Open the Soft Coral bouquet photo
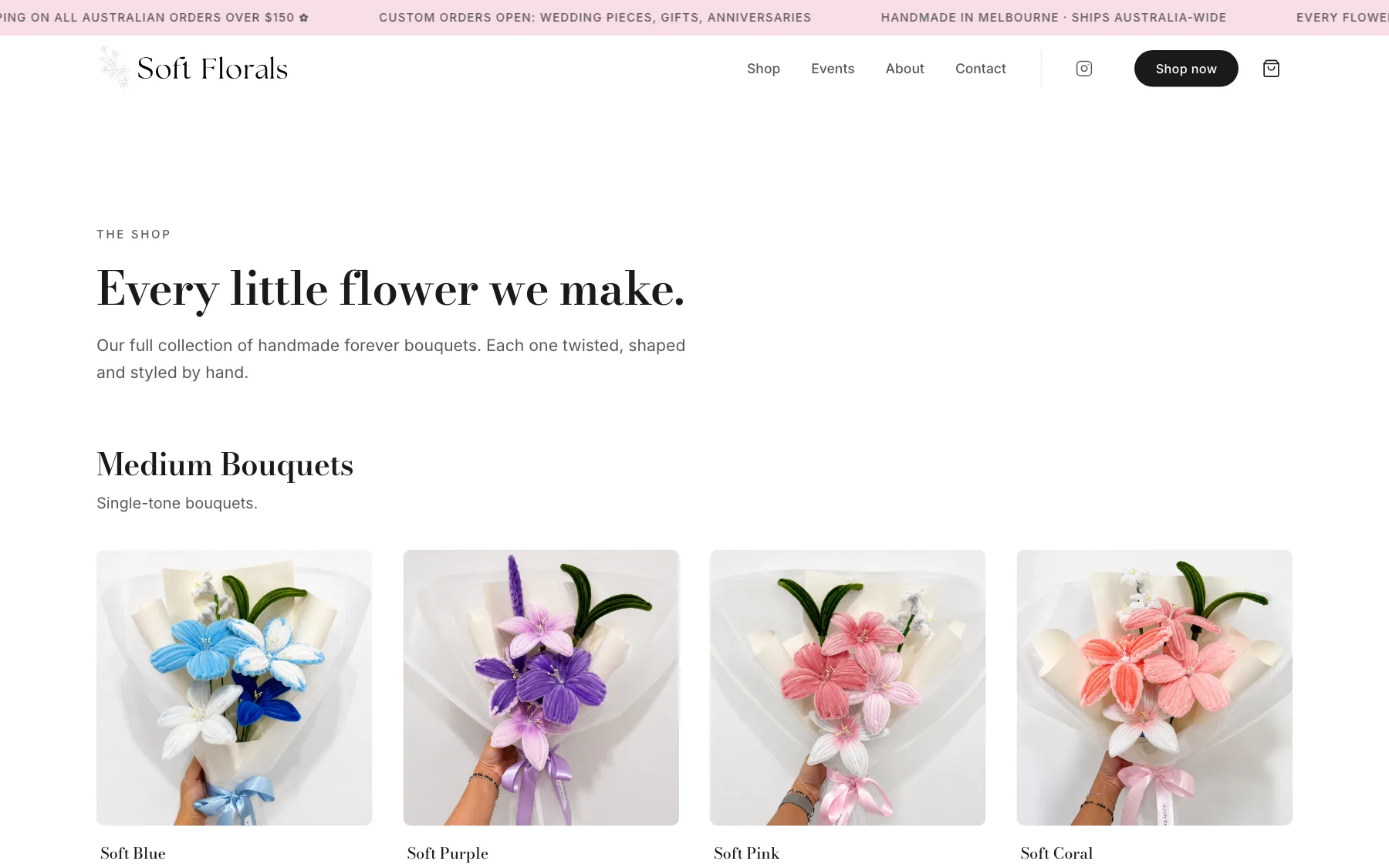The image size is (1389, 868). click(1154, 687)
